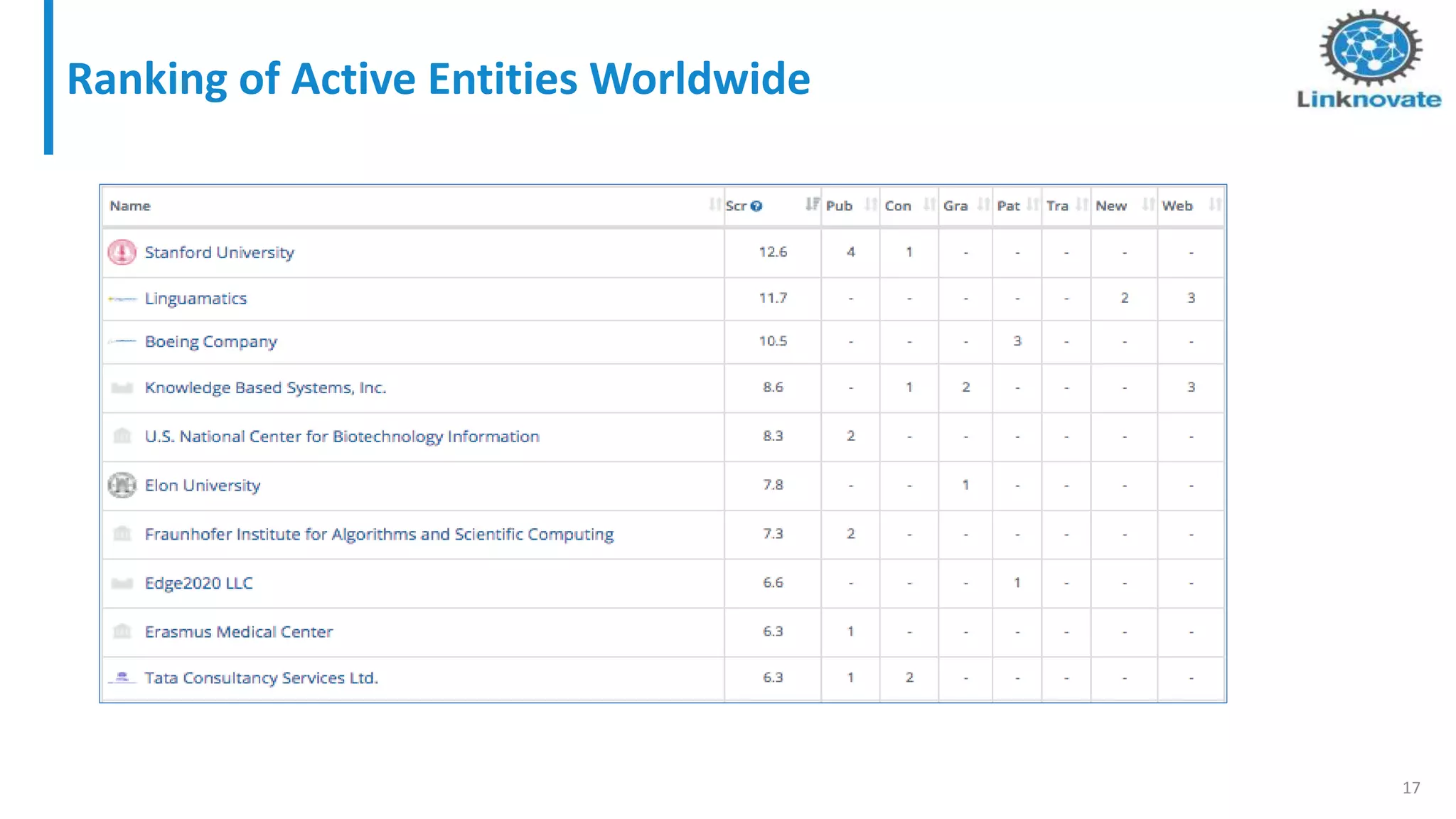Click the Web column header label

coord(1177,205)
